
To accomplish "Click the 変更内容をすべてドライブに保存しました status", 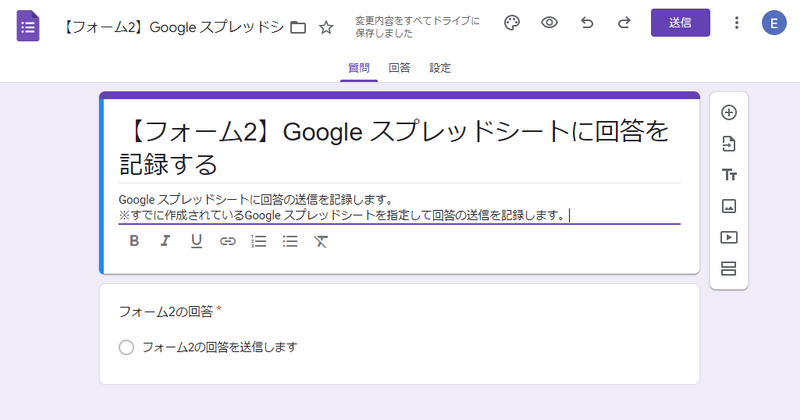I will point(417,27).
